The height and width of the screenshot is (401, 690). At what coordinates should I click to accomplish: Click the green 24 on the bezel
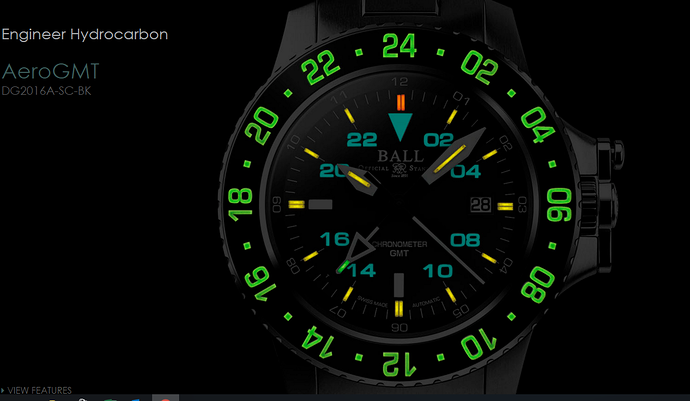click(x=399, y=46)
